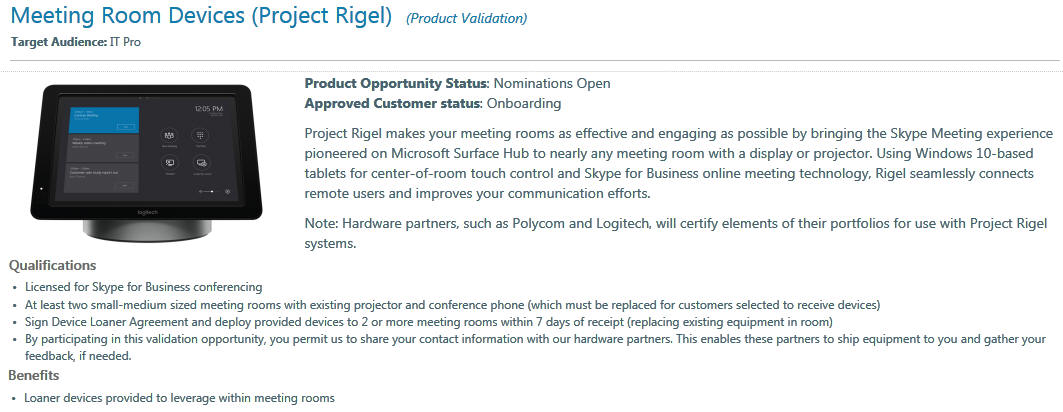The image size is (1063, 412).
Task: Click the dial pad icon on tablet screen
Action: [x=200, y=135]
